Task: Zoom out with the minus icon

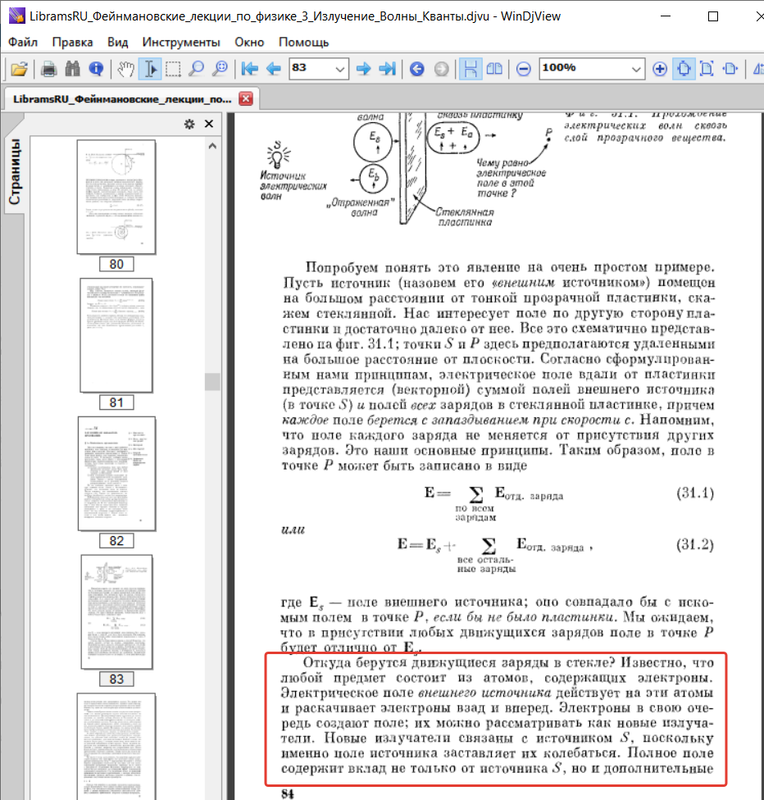Action: [x=524, y=69]
